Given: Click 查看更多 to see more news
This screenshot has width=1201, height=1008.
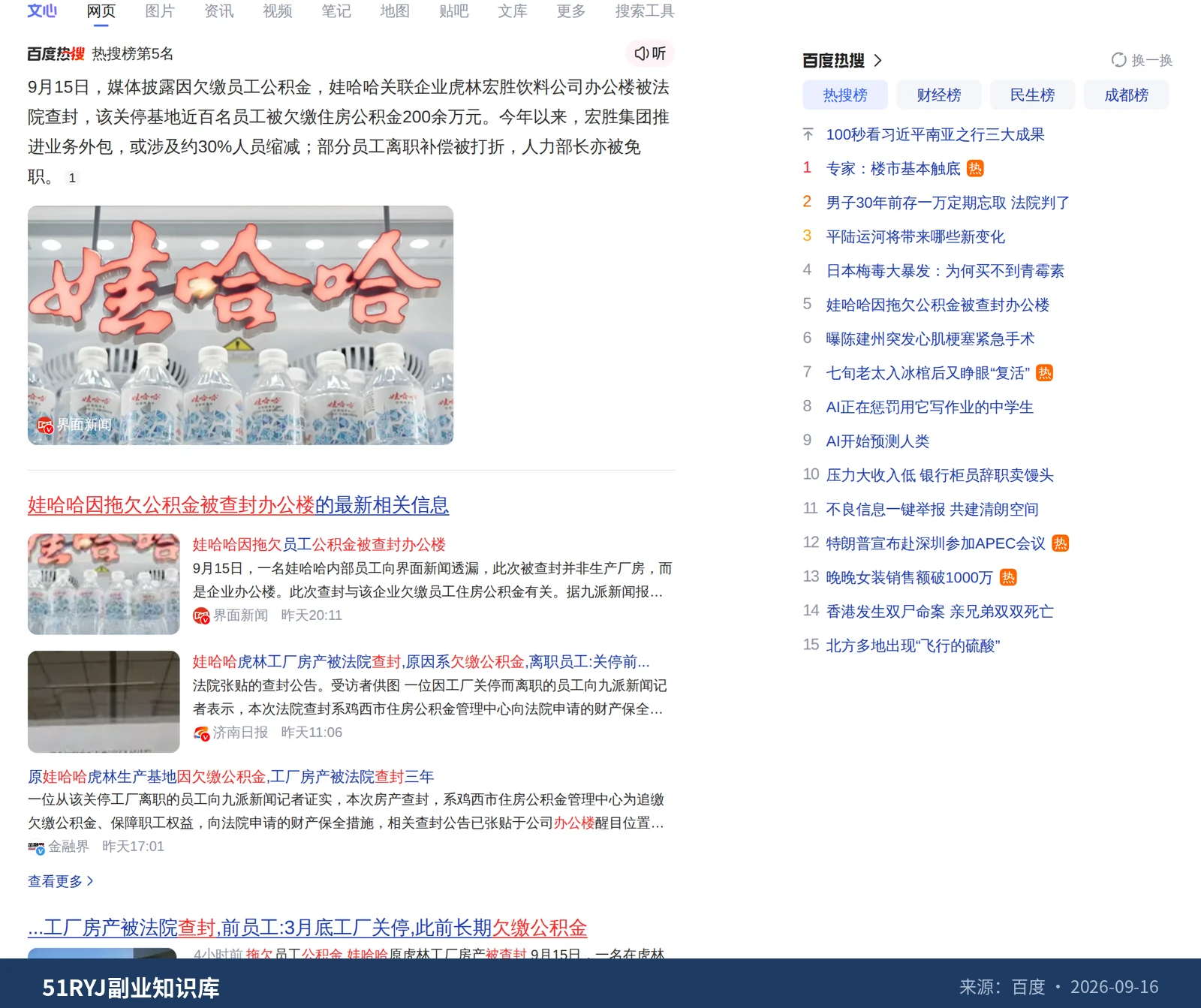Looking at the screenshot, I should point(60,881).
